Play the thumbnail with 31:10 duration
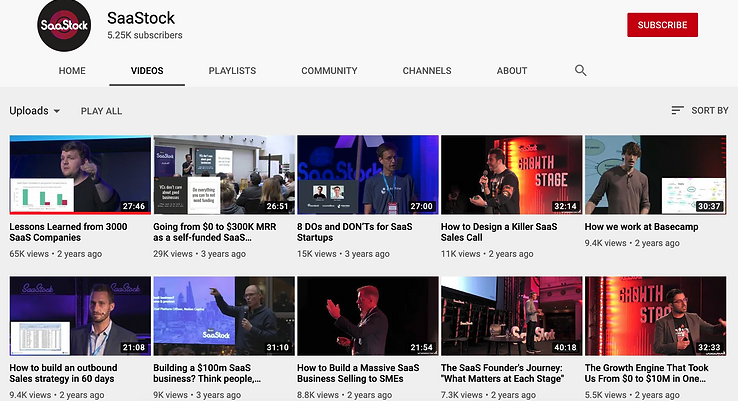Viewport: 738px width, 401px height. pos(224,316)
